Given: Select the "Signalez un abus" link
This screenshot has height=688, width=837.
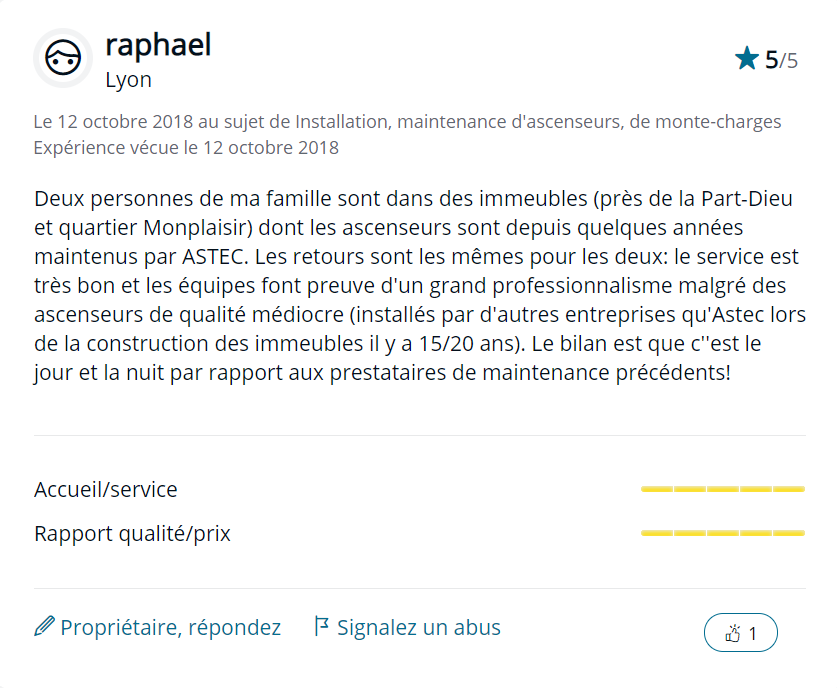Looking at the screenshot, I should [x=418, y=628].
